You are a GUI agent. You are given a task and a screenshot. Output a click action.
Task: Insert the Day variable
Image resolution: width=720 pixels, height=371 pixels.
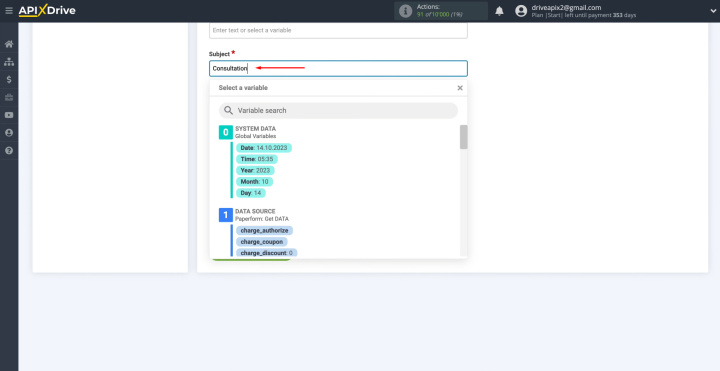click(251, 193)
